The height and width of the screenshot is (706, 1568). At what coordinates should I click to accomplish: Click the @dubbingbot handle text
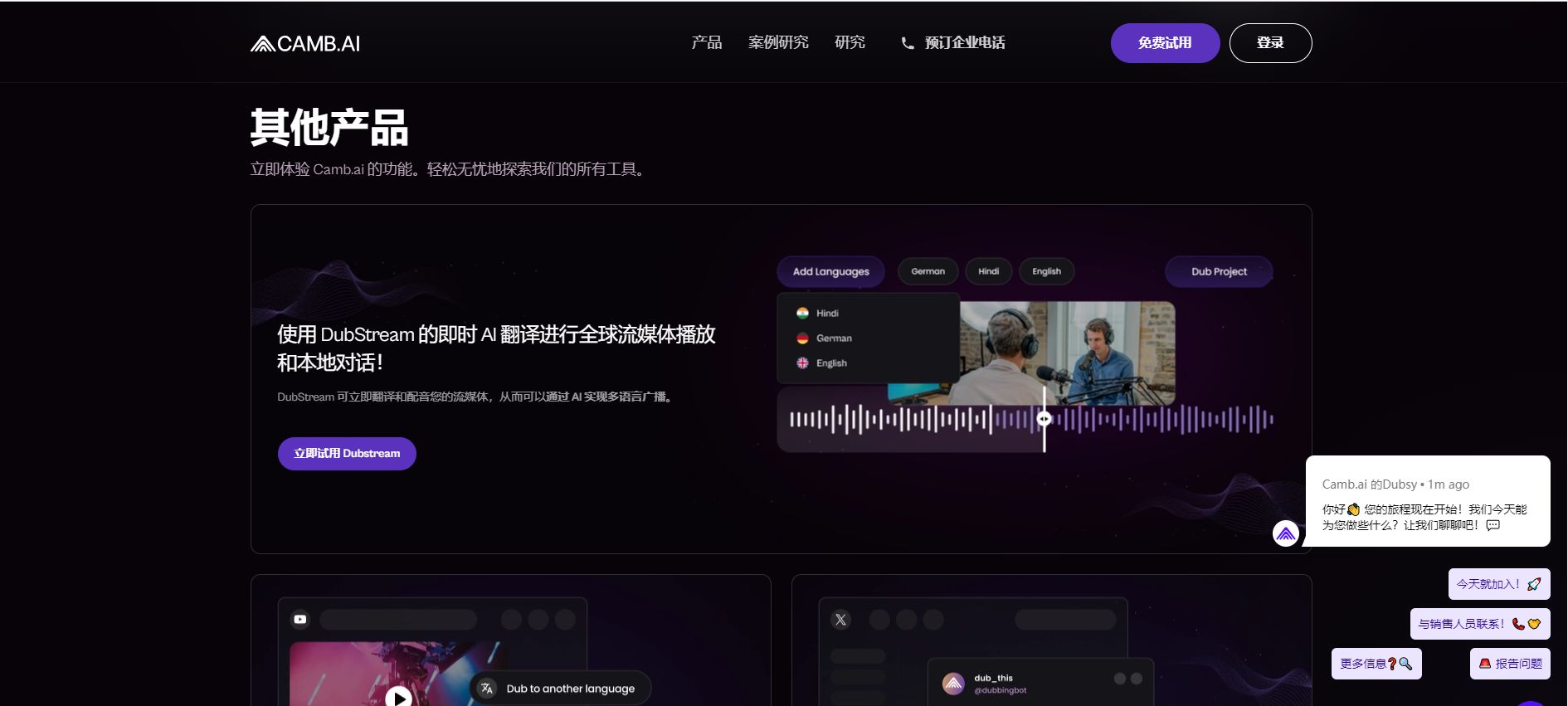[1001, 690]
